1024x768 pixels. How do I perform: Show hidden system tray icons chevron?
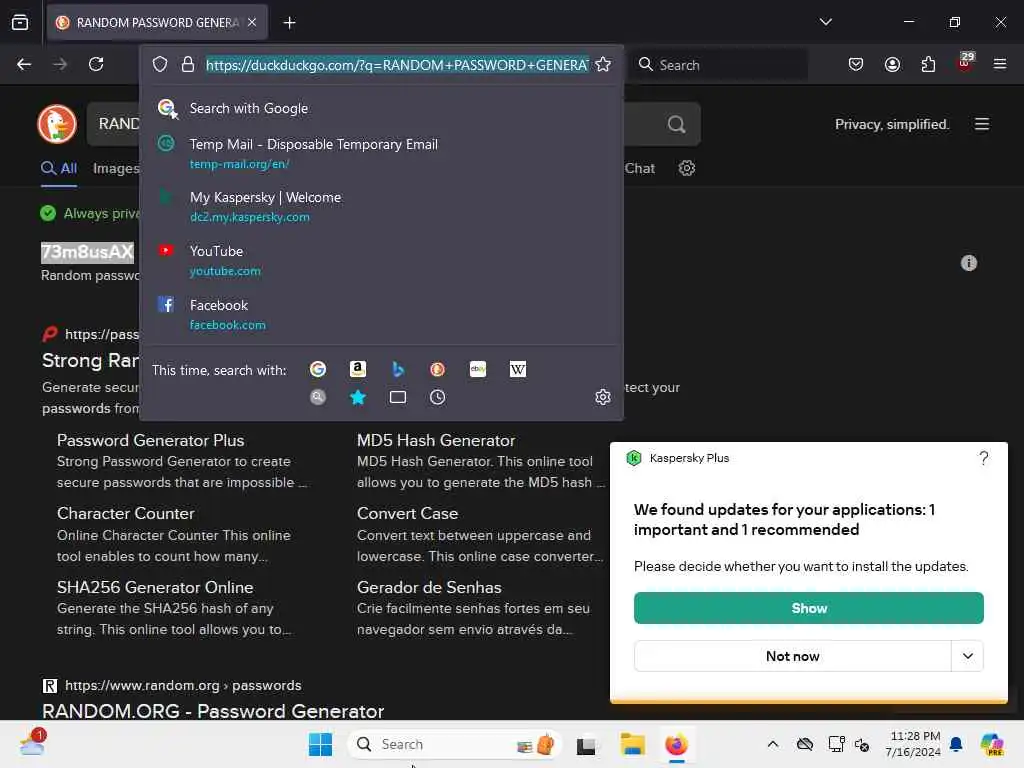(773, 744)
